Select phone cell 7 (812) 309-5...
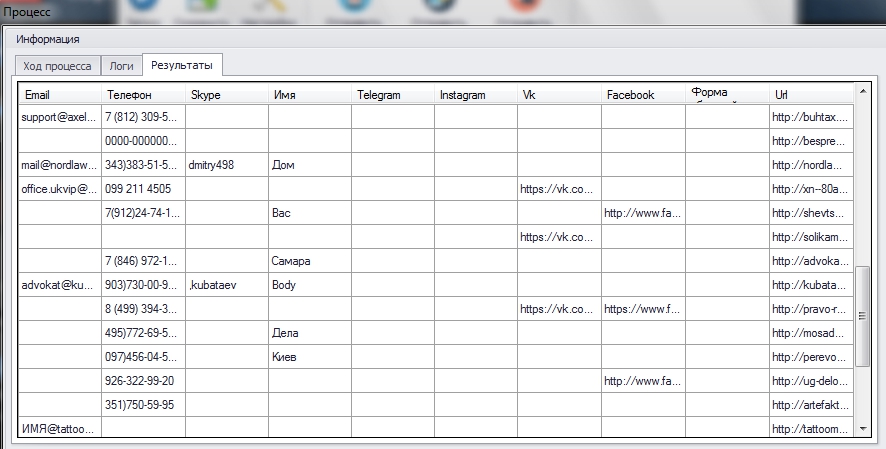The height and width of the screenshot is (449, 886). click(x=144, y=117)
